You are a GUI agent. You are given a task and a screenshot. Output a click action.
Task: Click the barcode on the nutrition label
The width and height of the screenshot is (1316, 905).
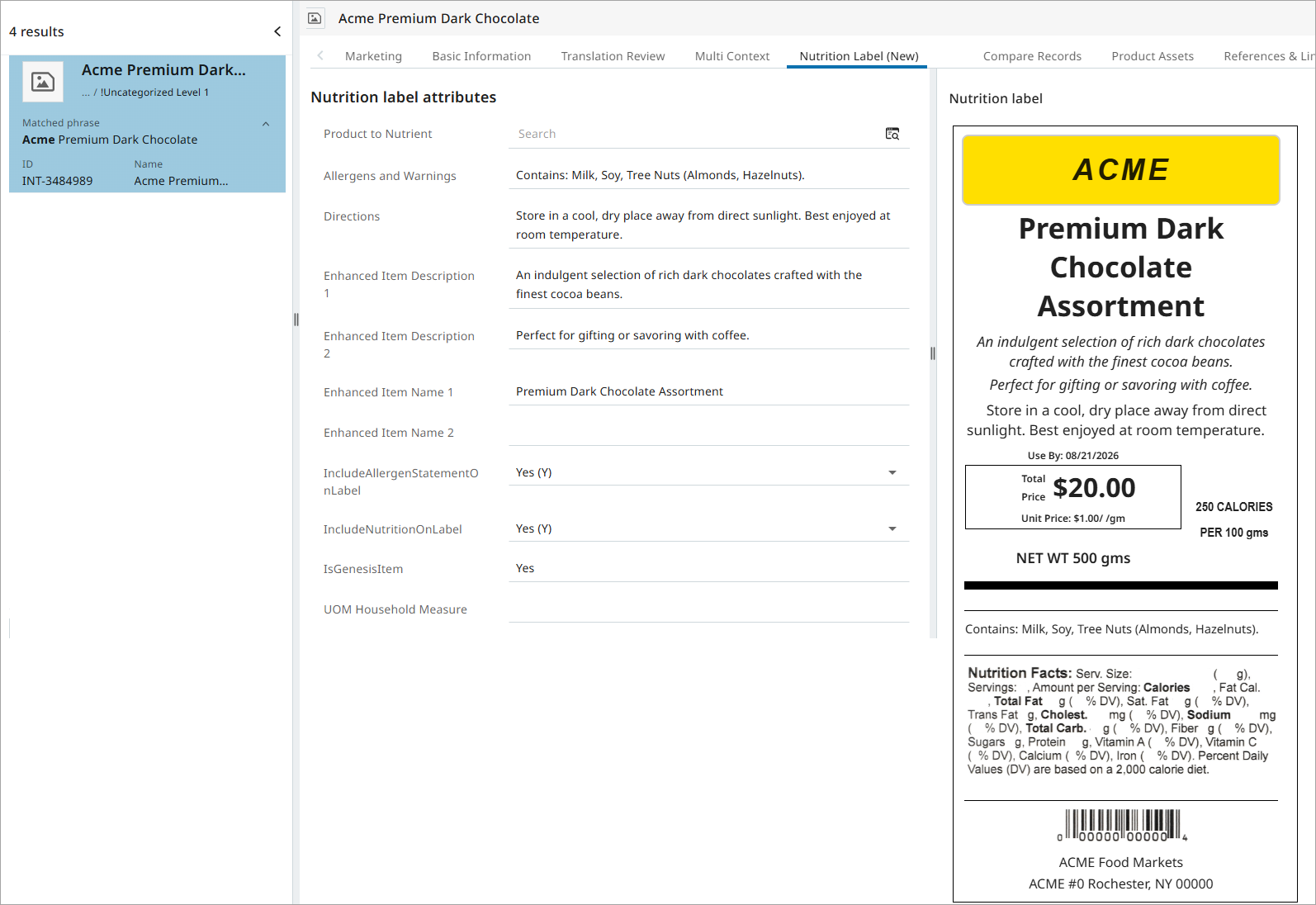[x=1122, y=826]
